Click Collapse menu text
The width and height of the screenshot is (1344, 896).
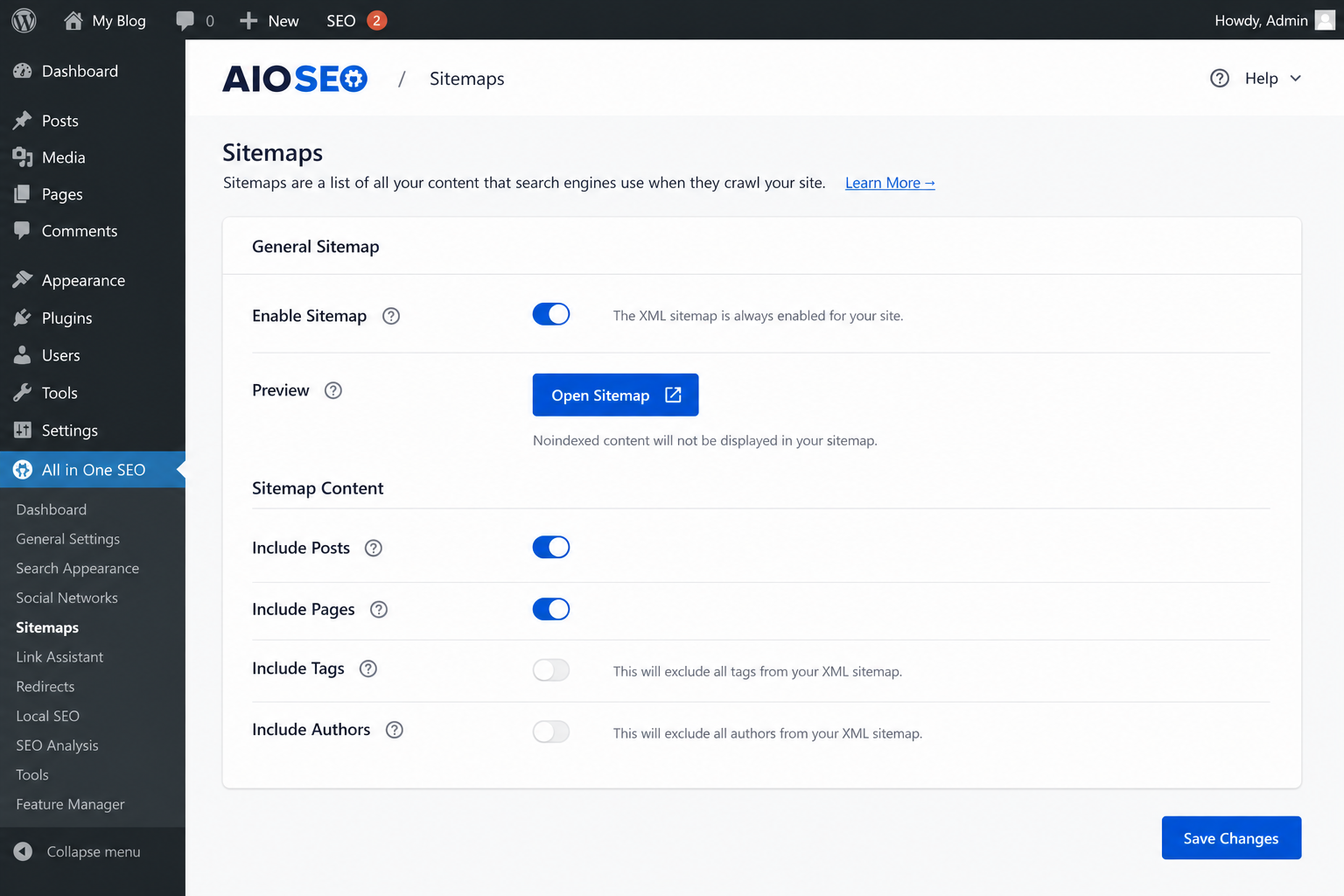94,851
